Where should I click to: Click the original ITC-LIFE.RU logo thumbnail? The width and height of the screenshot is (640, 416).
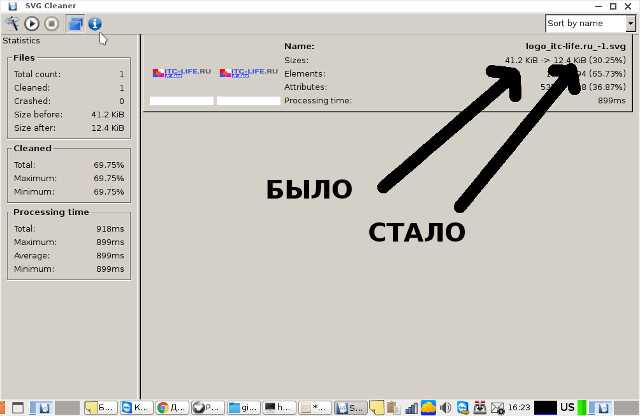click(x=182, y=73)
